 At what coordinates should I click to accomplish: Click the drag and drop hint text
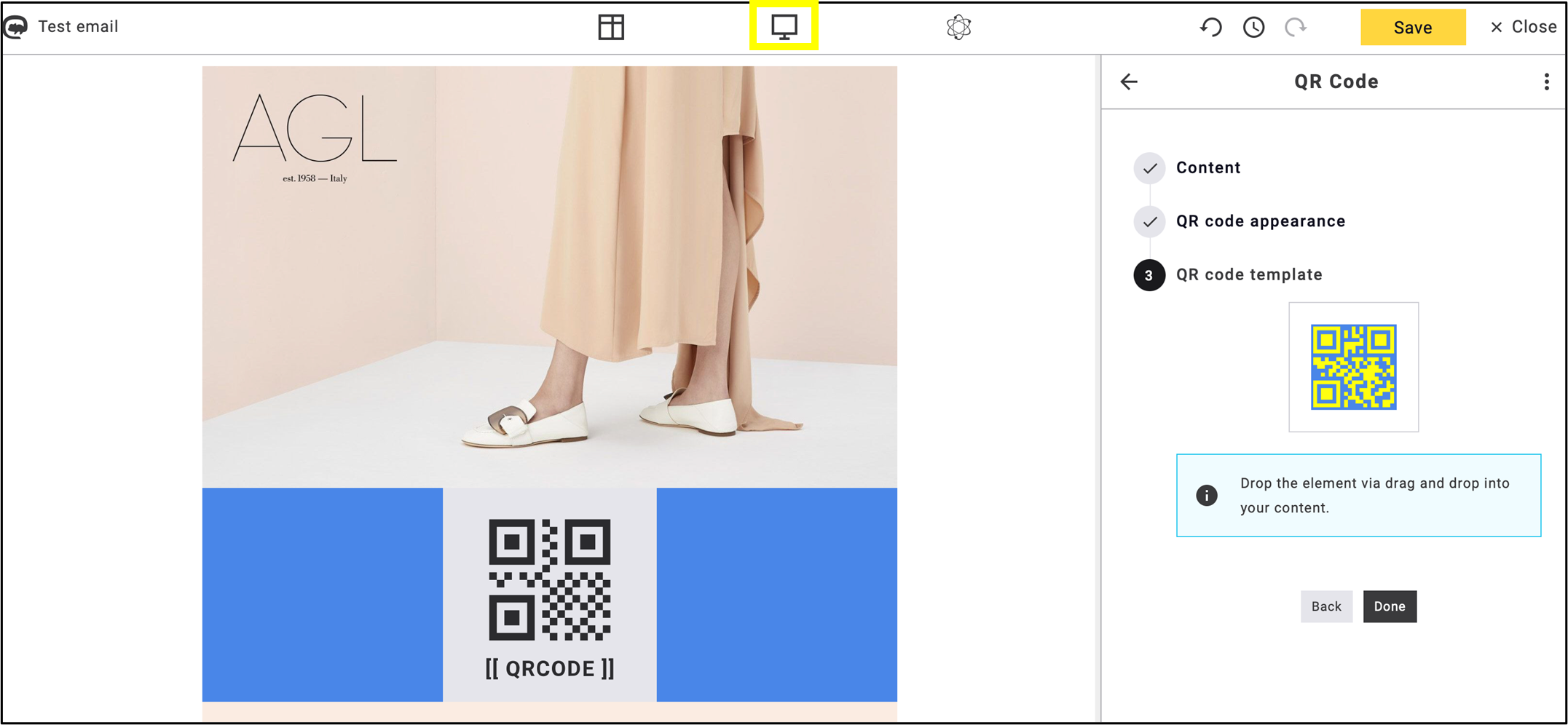1374,496
